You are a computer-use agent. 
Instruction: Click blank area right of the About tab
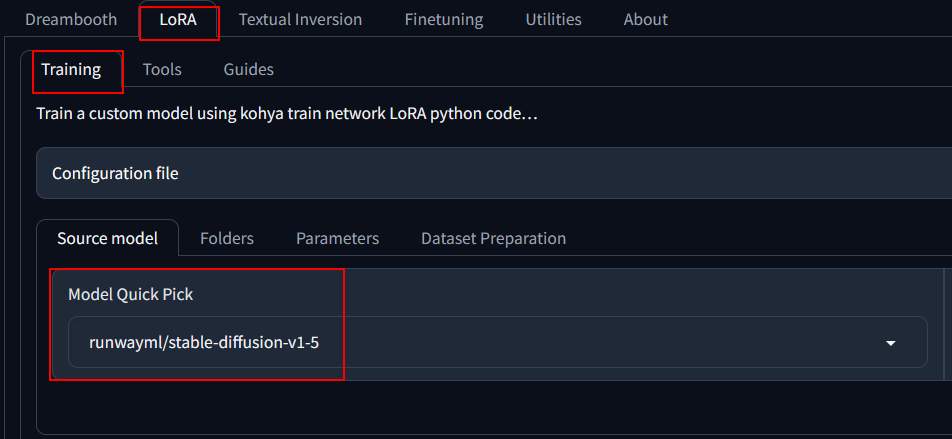coord(808,19)
